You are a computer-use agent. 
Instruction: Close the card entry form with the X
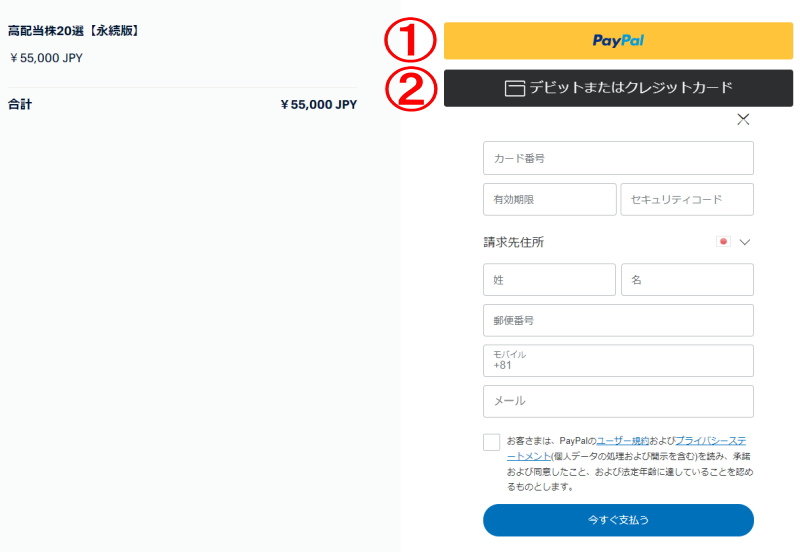[x=743, y=119]
